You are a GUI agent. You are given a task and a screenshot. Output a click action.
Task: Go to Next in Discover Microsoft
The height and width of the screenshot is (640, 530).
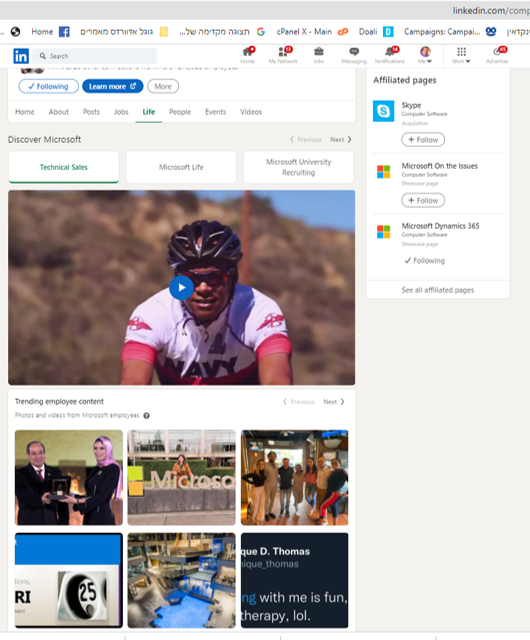point(341,140)
